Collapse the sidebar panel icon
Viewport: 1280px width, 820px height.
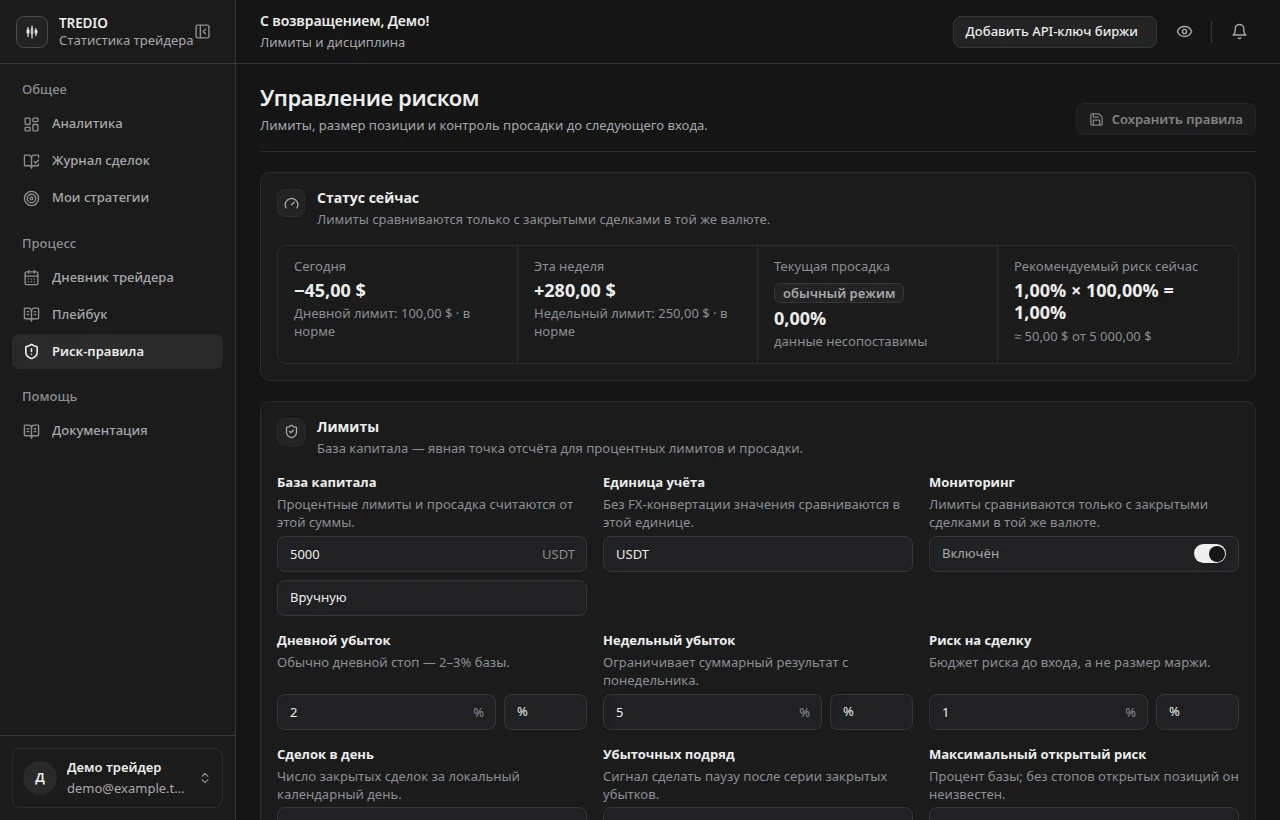203,31
